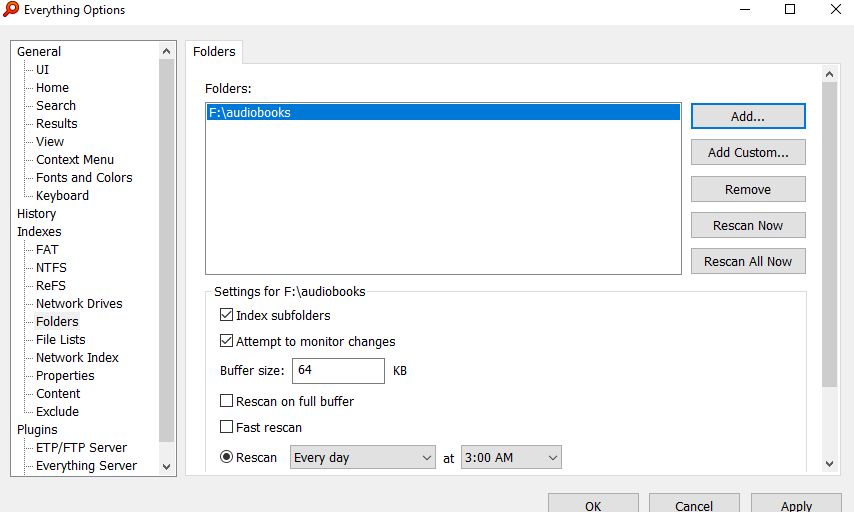Select Indexes in the options tree
854x512 pixels.
click(x=39, y=231)
